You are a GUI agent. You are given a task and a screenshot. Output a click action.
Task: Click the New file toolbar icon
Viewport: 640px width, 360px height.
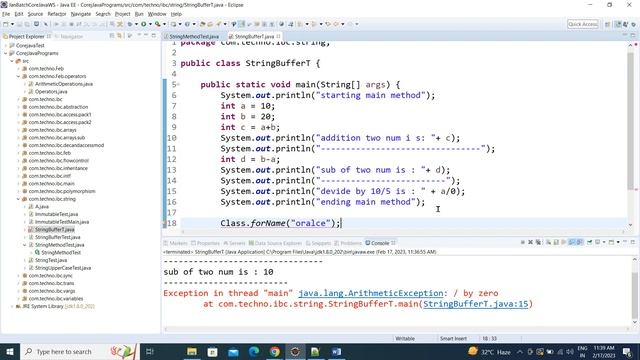(5, 24)
